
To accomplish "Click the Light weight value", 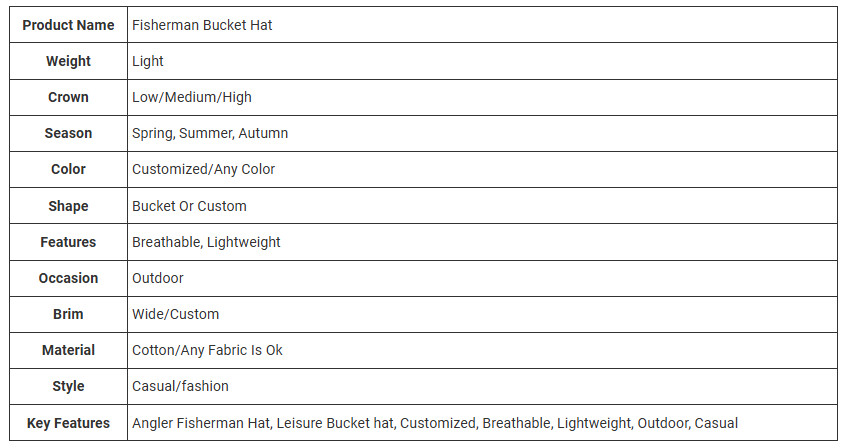I will coord(148,61).
